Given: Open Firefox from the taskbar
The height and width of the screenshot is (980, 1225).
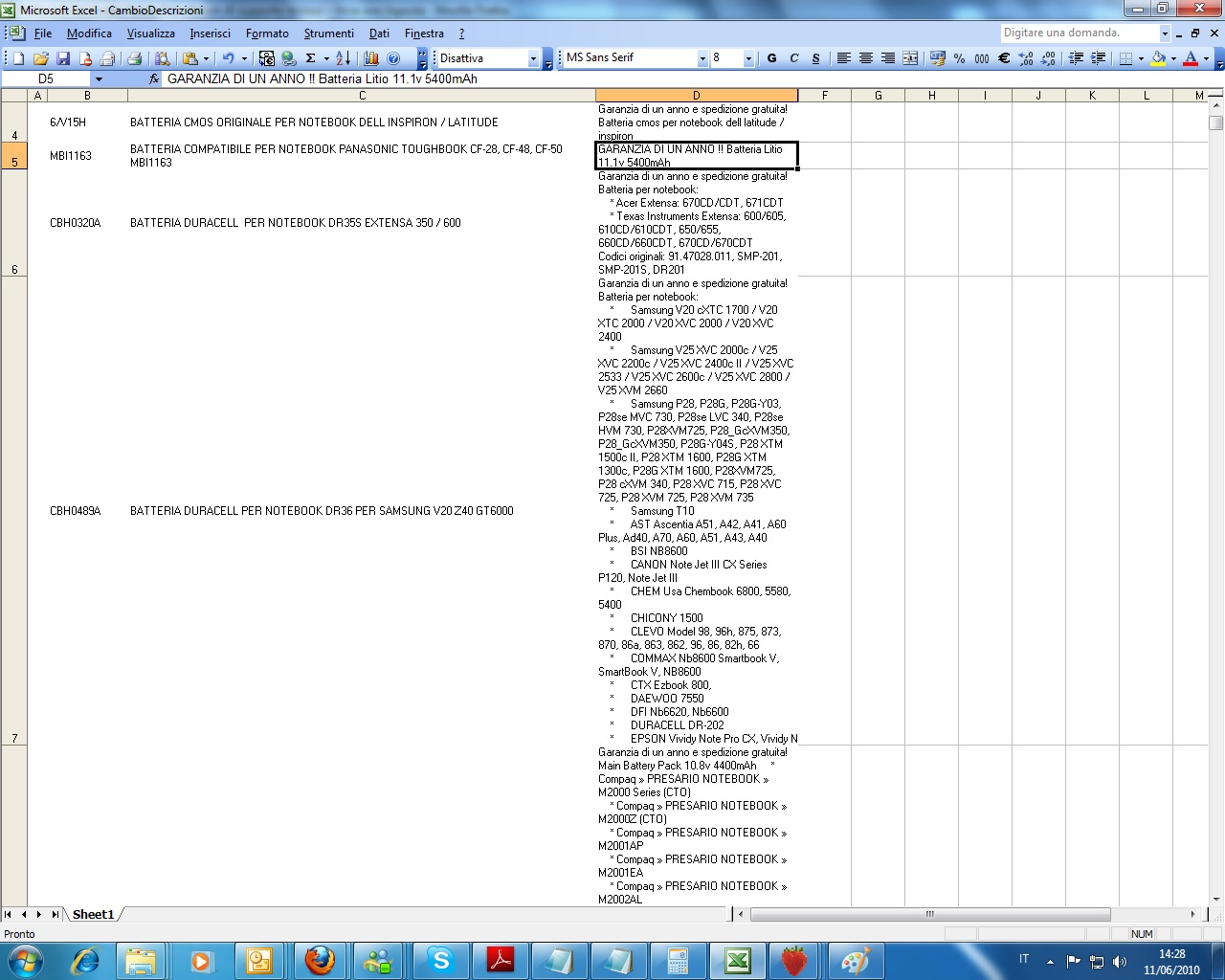Looking at the screenshot, I should [321, 960].
